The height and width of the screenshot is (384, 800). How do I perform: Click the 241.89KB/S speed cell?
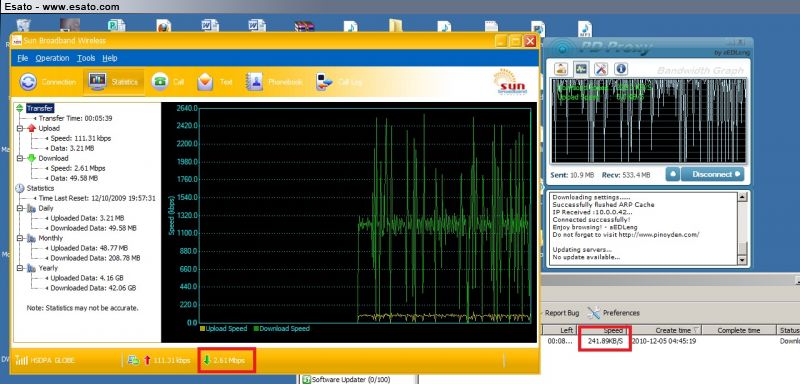605,341
